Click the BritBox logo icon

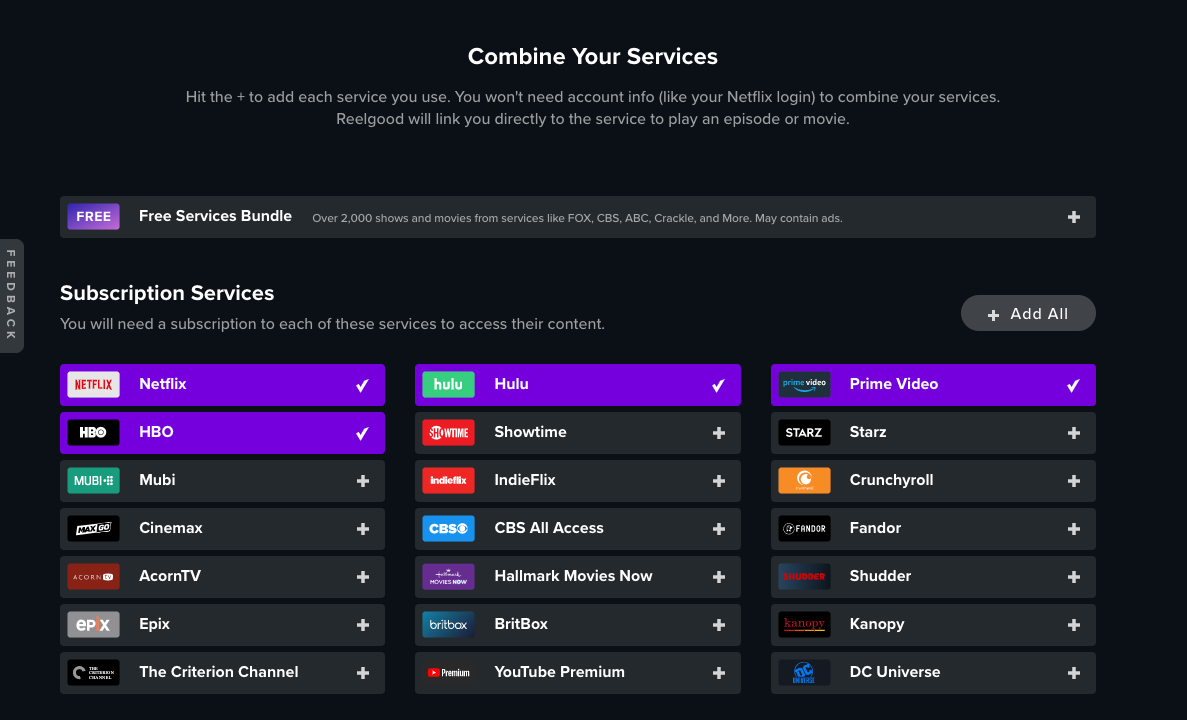click(448, 625)
